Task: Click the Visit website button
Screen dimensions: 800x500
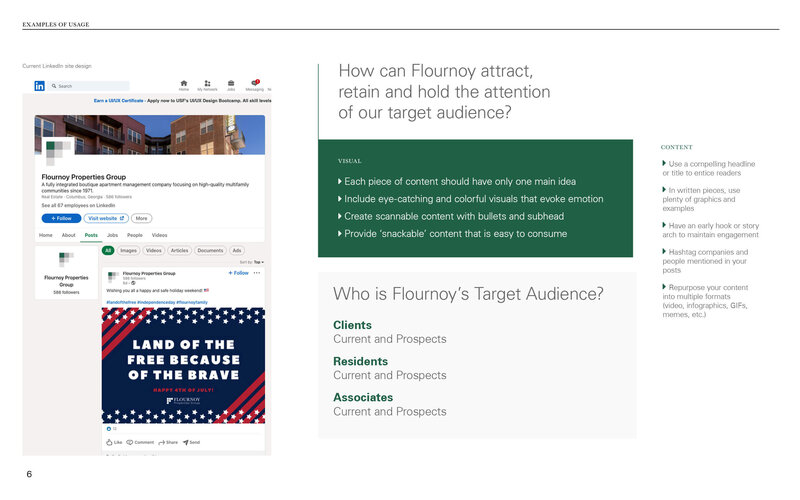Action: coord(105,218)
